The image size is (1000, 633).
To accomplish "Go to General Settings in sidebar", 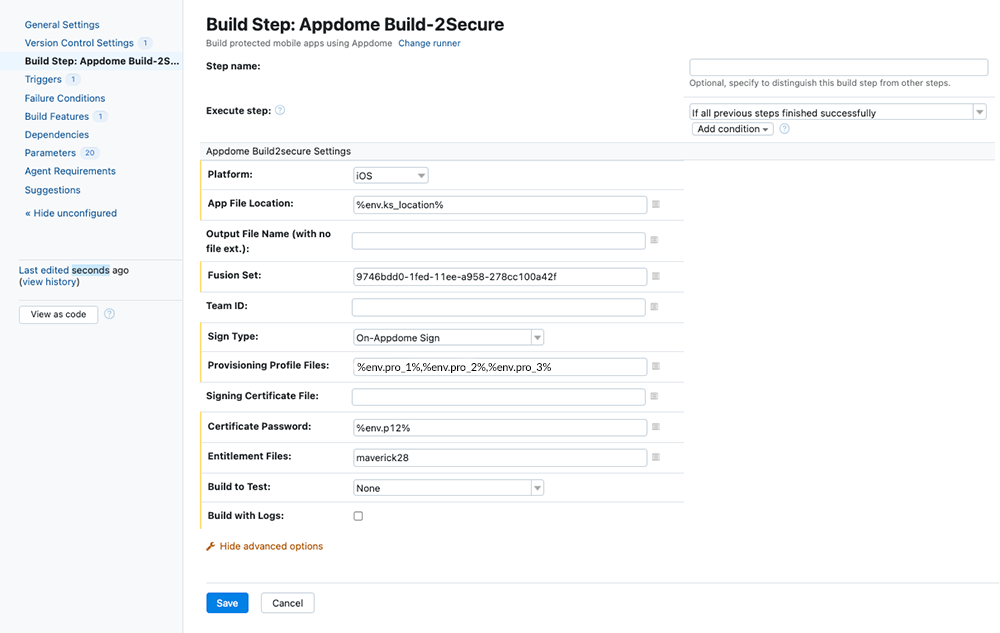I will pos(62,25).
